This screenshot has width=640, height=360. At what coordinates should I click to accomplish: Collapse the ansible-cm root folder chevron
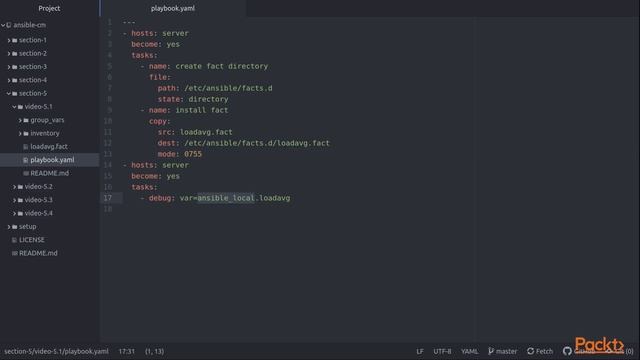click(3, 25)
